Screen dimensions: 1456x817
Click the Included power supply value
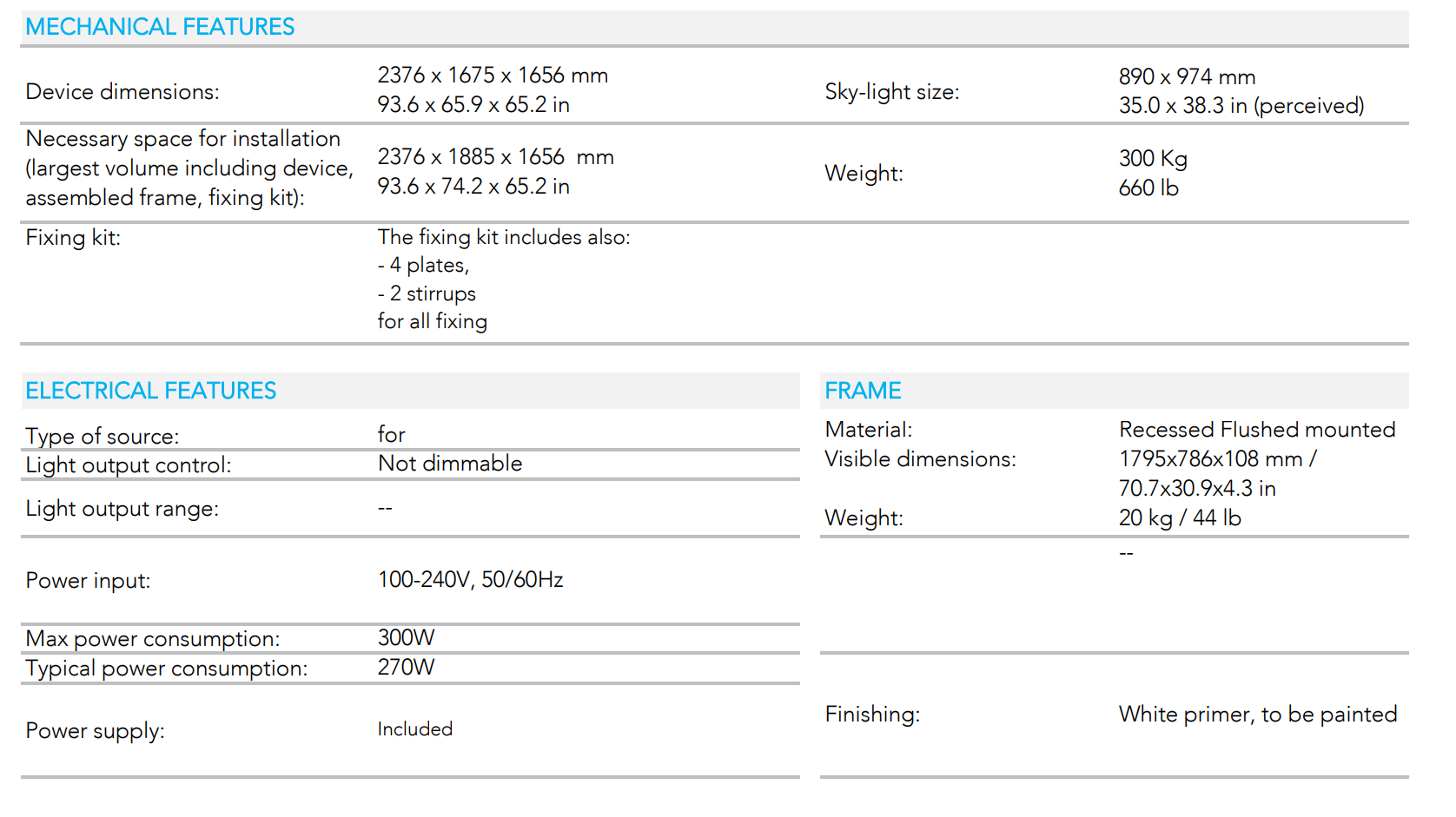point(414,728)
